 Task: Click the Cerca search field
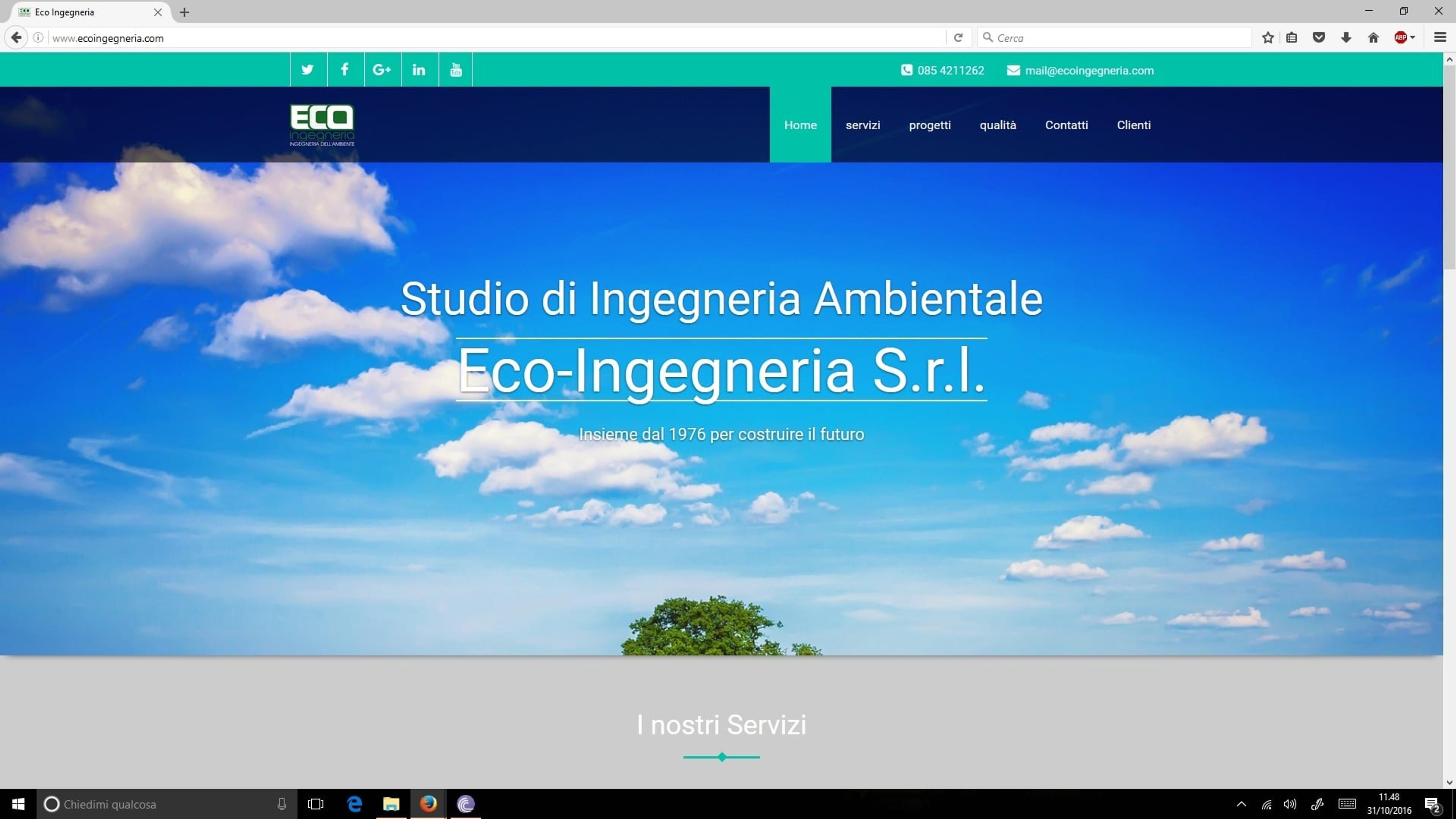coord(1114,38)
